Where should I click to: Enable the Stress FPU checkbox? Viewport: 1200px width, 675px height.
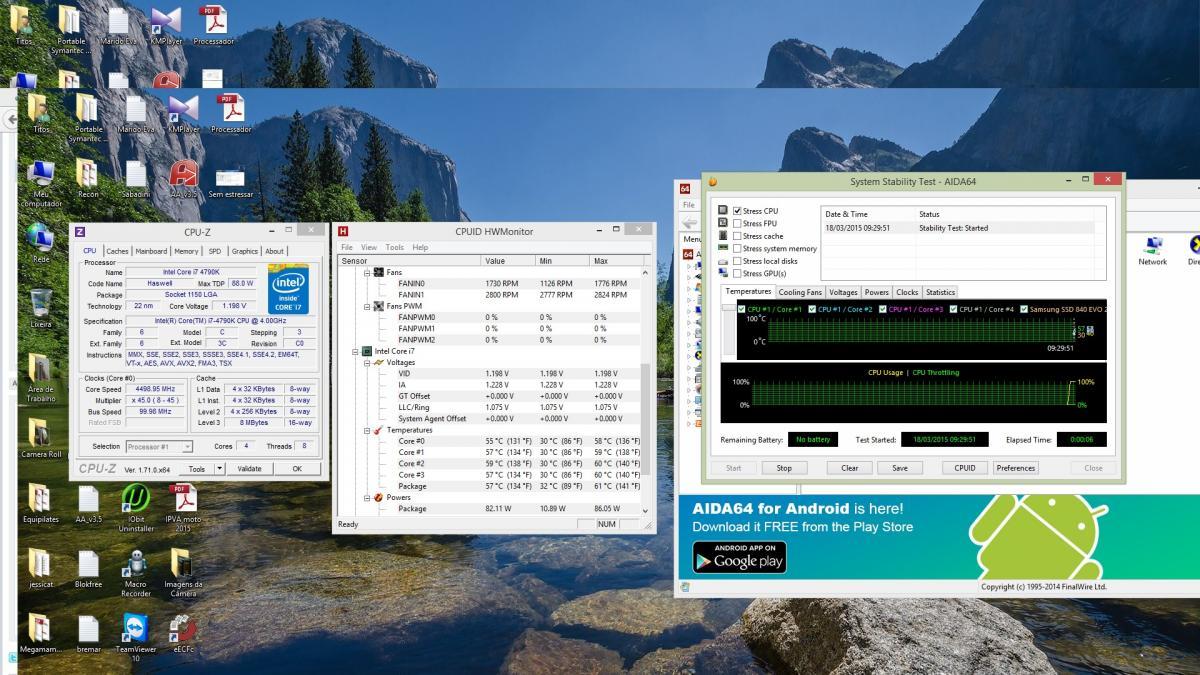click(x=738, y=224)
